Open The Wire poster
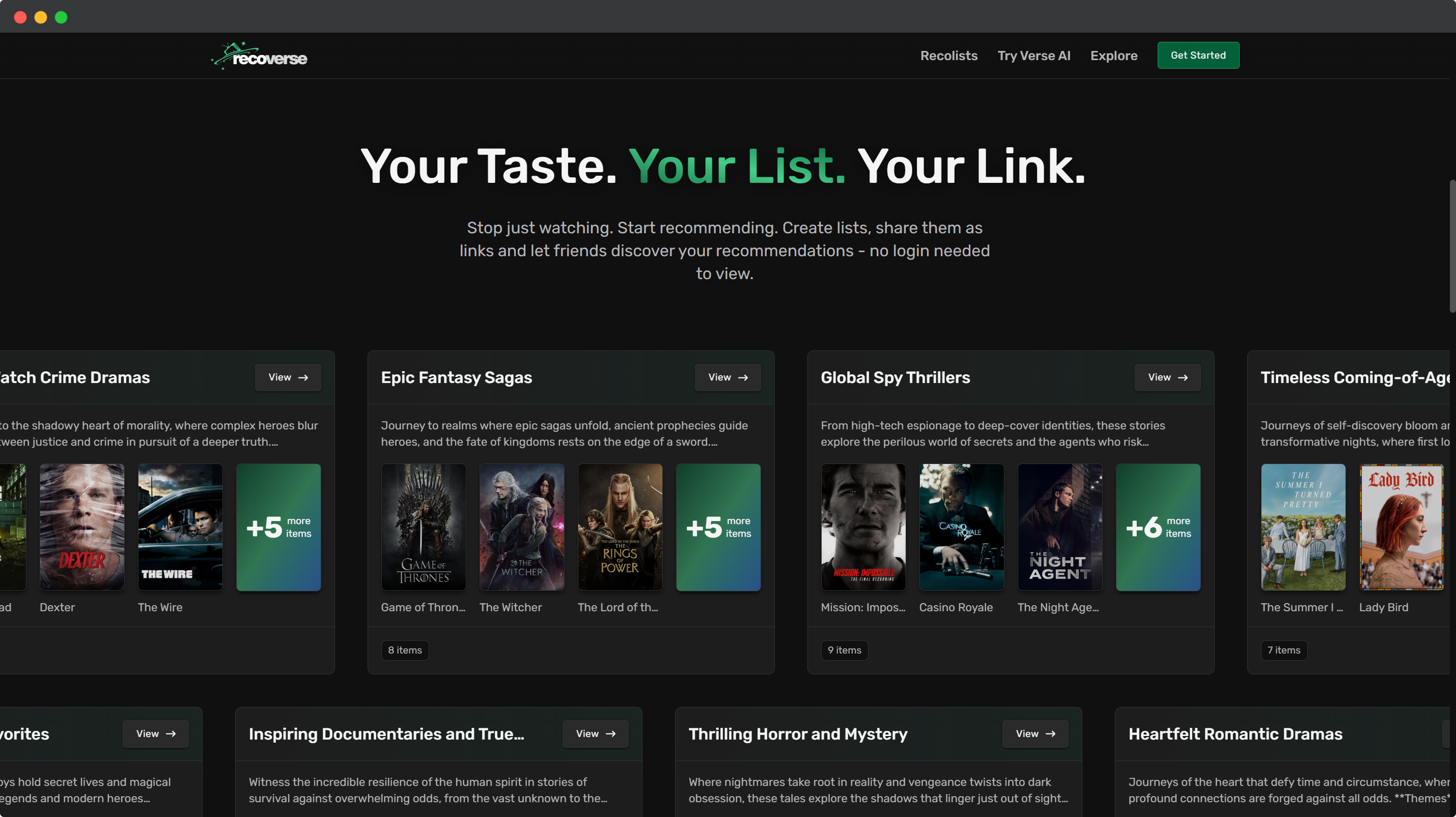Screen dimensions: 1456x817 pos(180,527)
